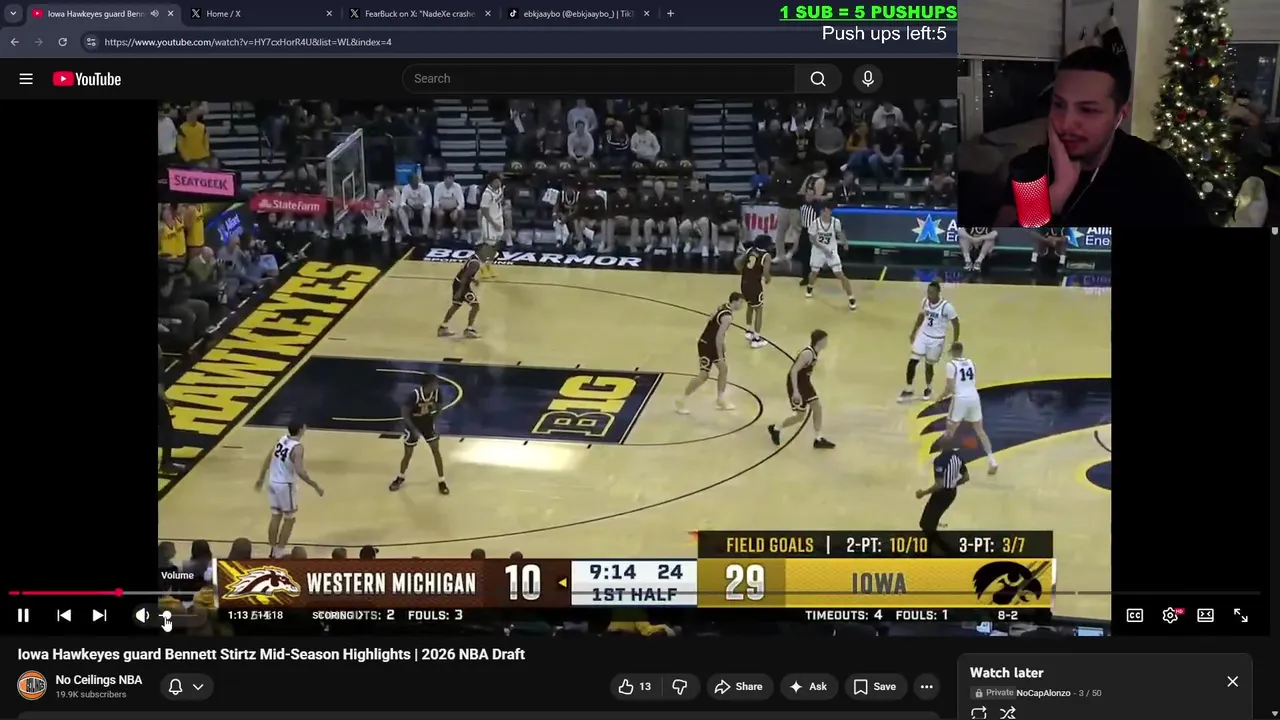Enter full screen mode
Viewport: 1280px width, 720px height.
[1241, 615]
